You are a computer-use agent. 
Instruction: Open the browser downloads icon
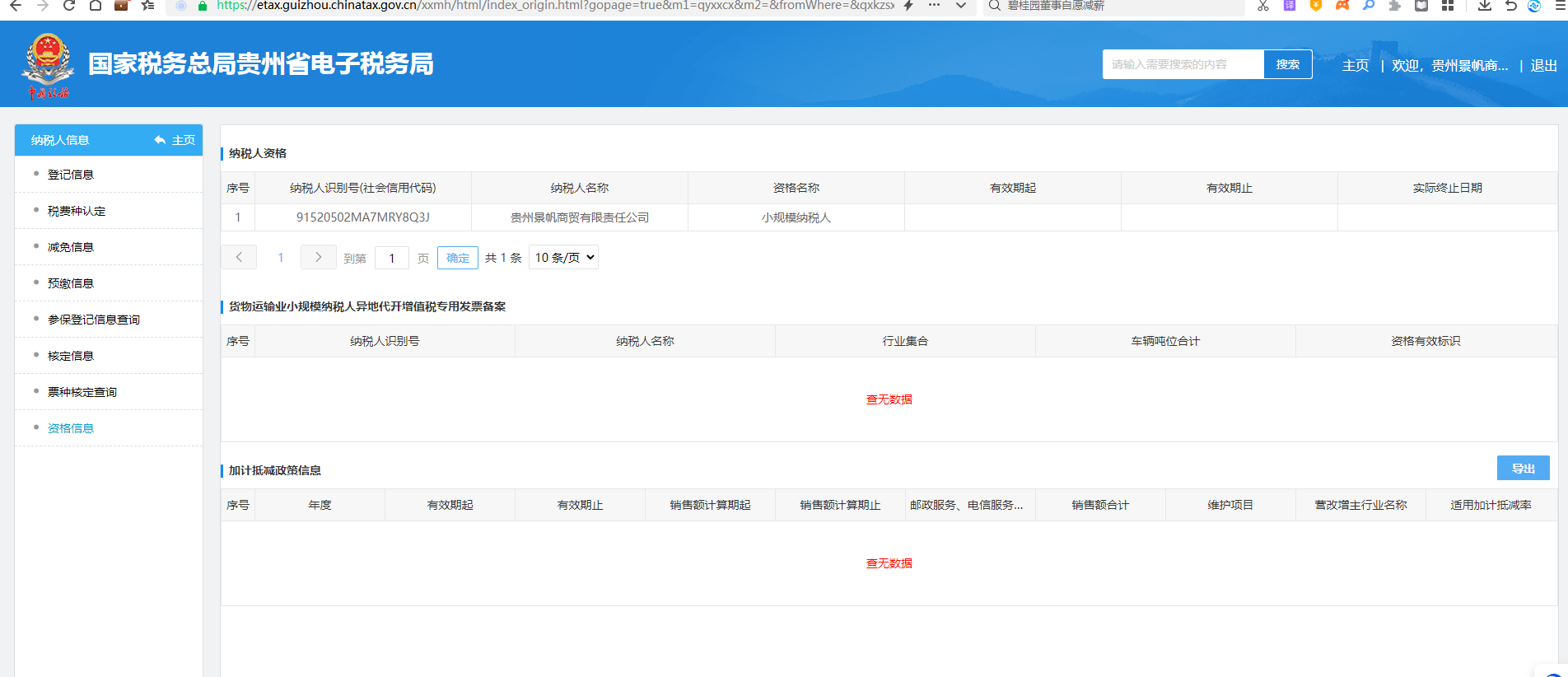tap(1484, 5)
